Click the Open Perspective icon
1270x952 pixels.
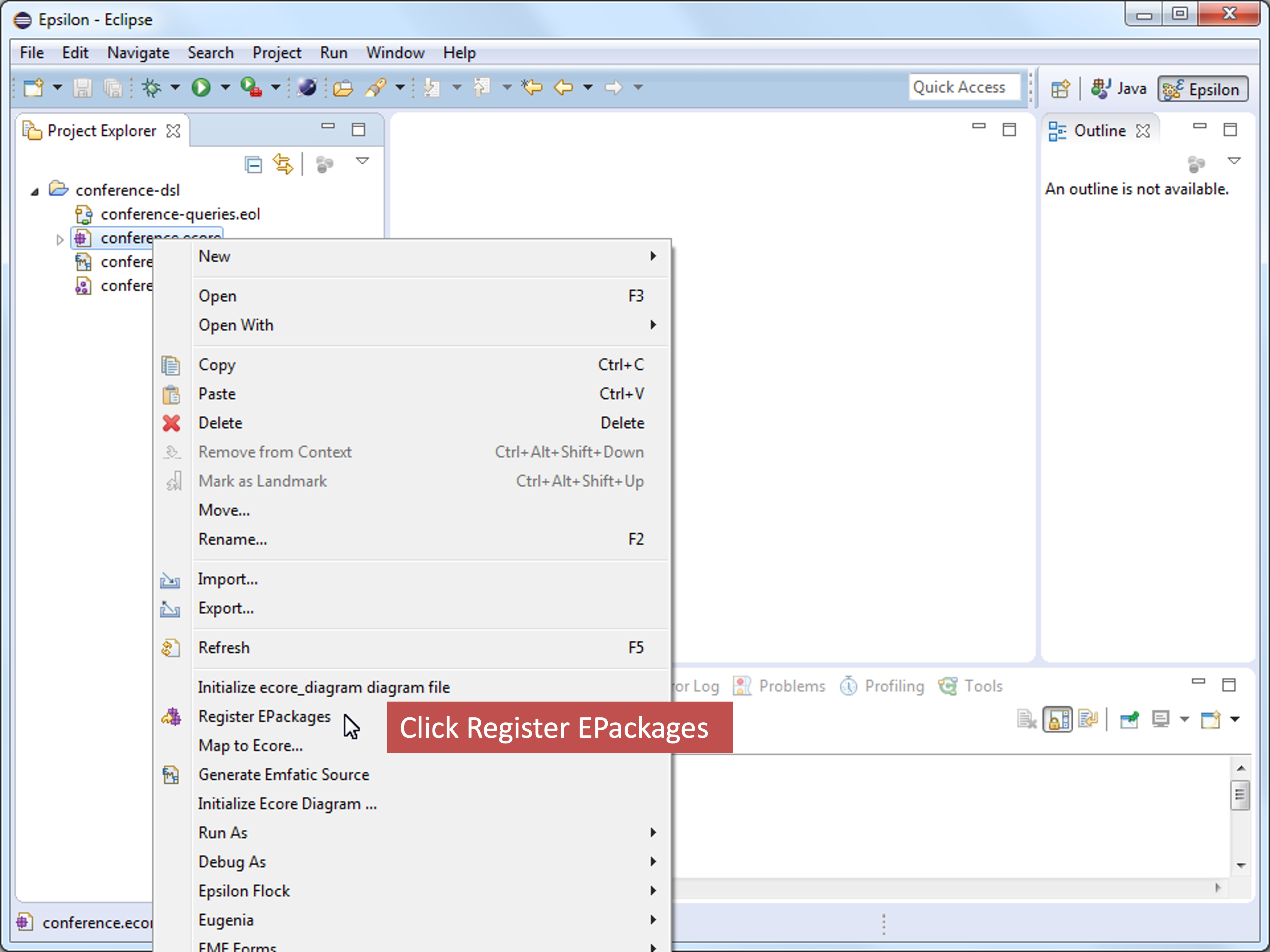(1060, 89)
